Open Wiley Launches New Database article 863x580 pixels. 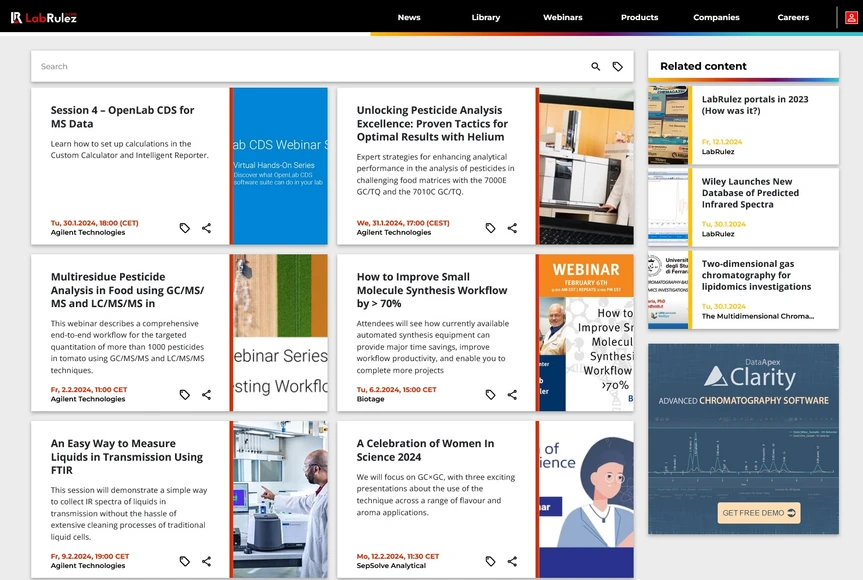coord(750,193)
